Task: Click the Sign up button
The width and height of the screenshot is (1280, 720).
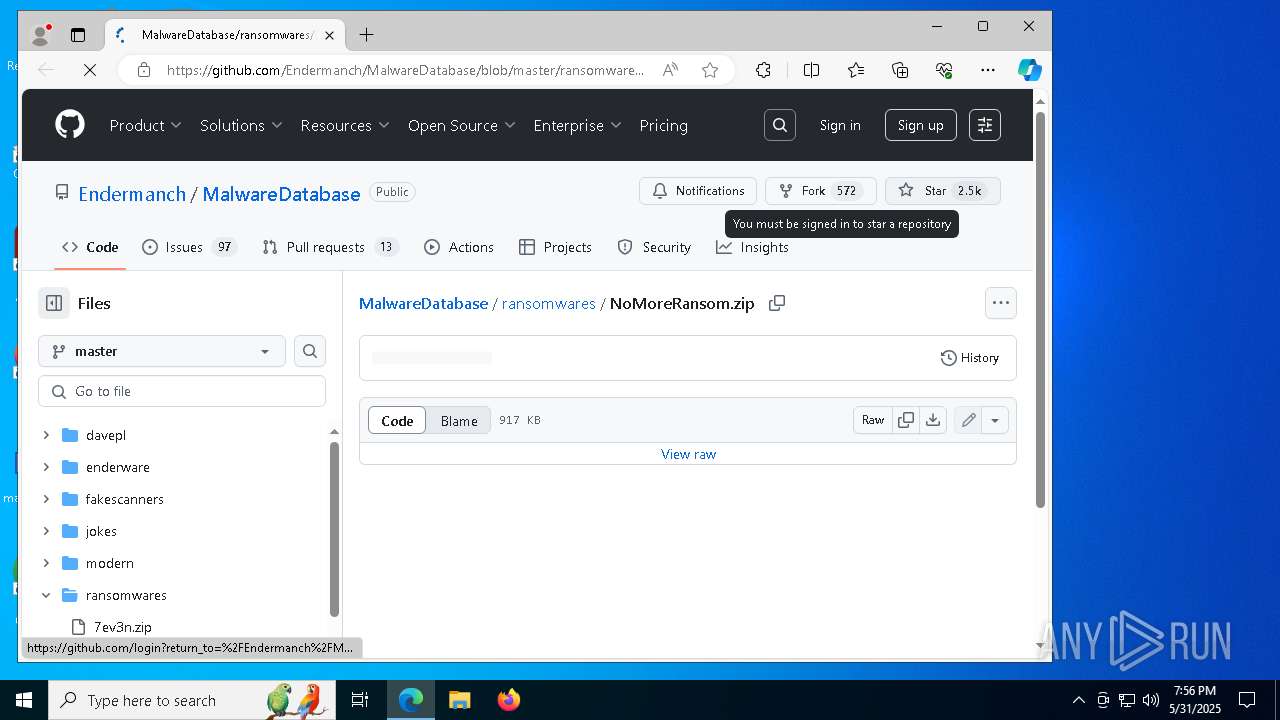Action: (921, 125)
